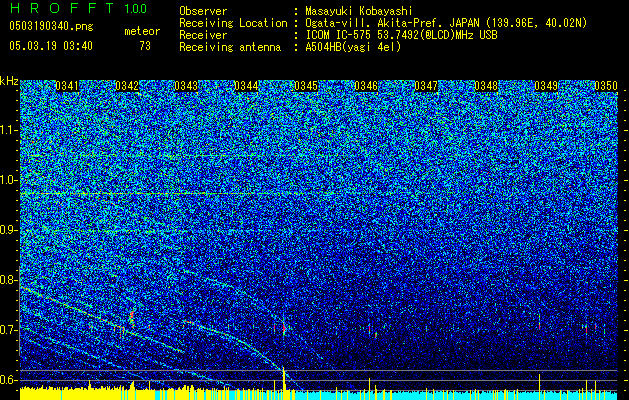Click the 0350 time marker
This screenshot has height=400, width=629.
pyautogui.click(x=606, y=86)
